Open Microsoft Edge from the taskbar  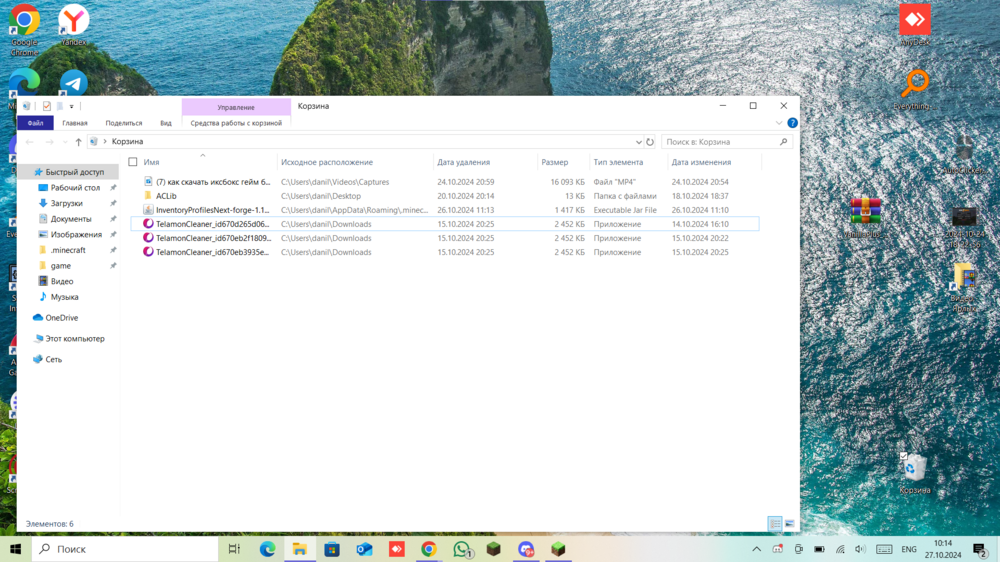point(267,549)
